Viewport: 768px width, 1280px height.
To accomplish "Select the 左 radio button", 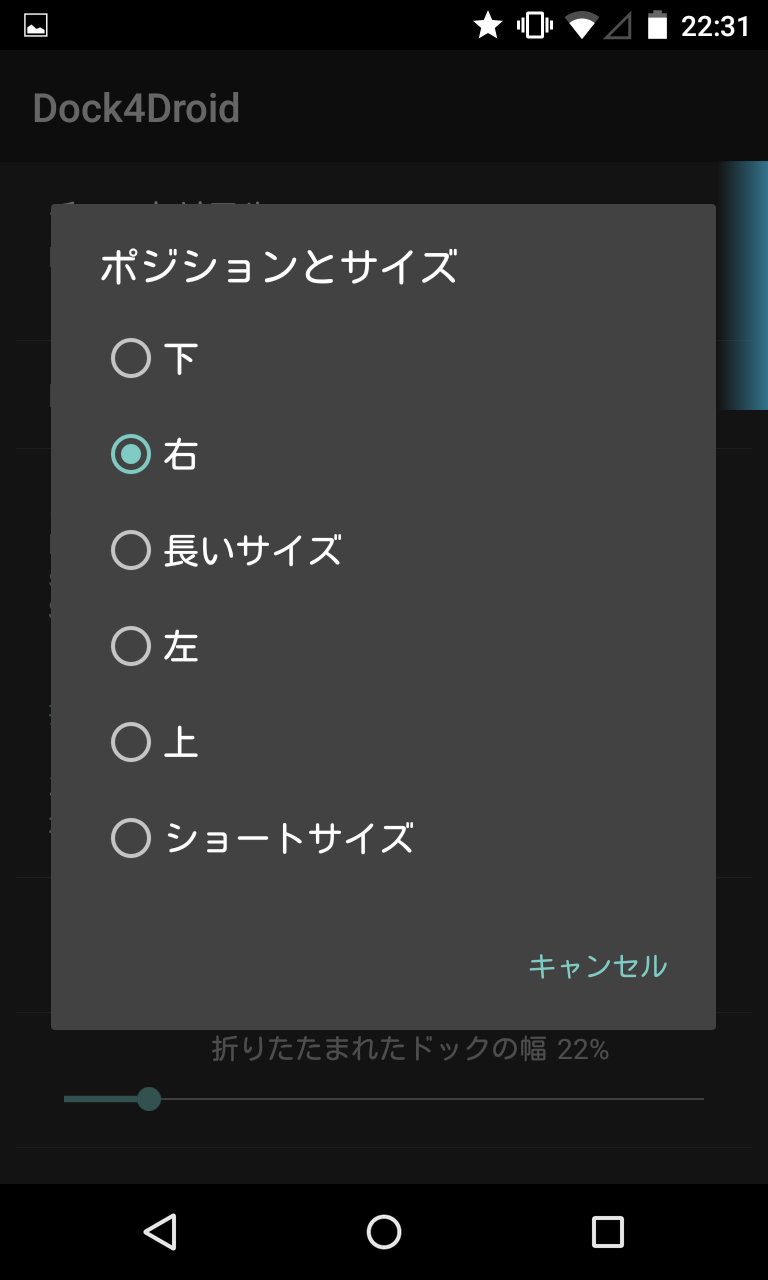I will [x=131, y=646].
